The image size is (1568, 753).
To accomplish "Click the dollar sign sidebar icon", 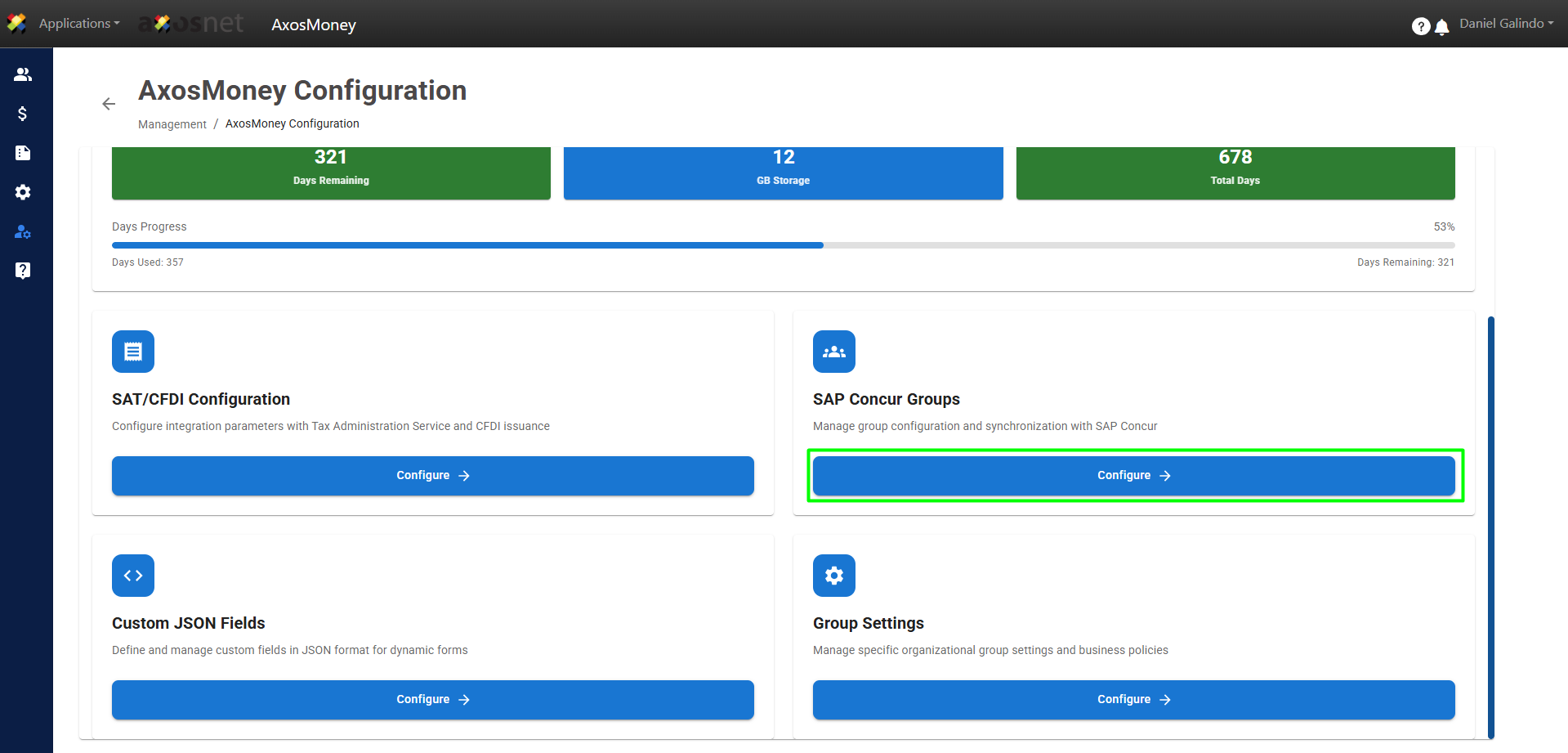I will pos(23,114).
